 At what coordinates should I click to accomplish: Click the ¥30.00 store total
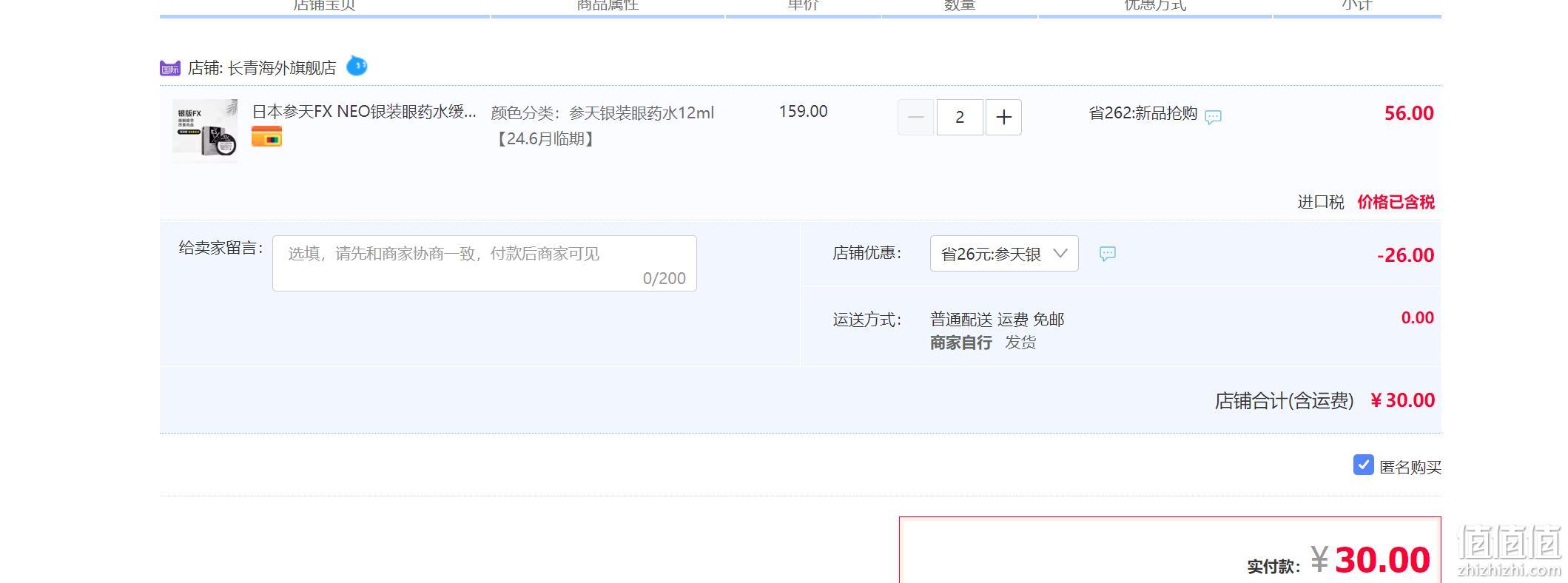(x=1402, y=400)
